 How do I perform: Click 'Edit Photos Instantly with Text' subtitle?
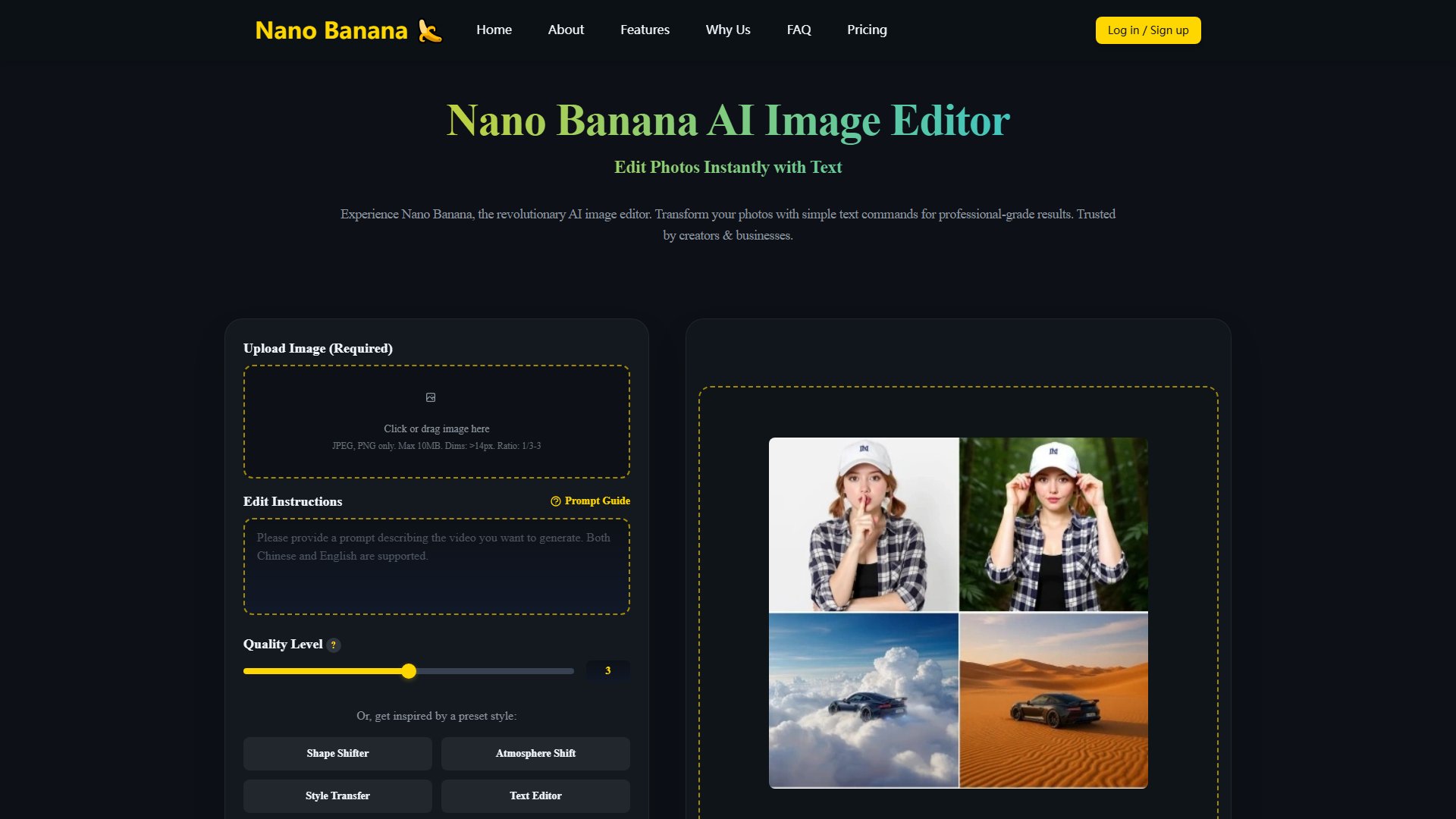tap(728, 168)
